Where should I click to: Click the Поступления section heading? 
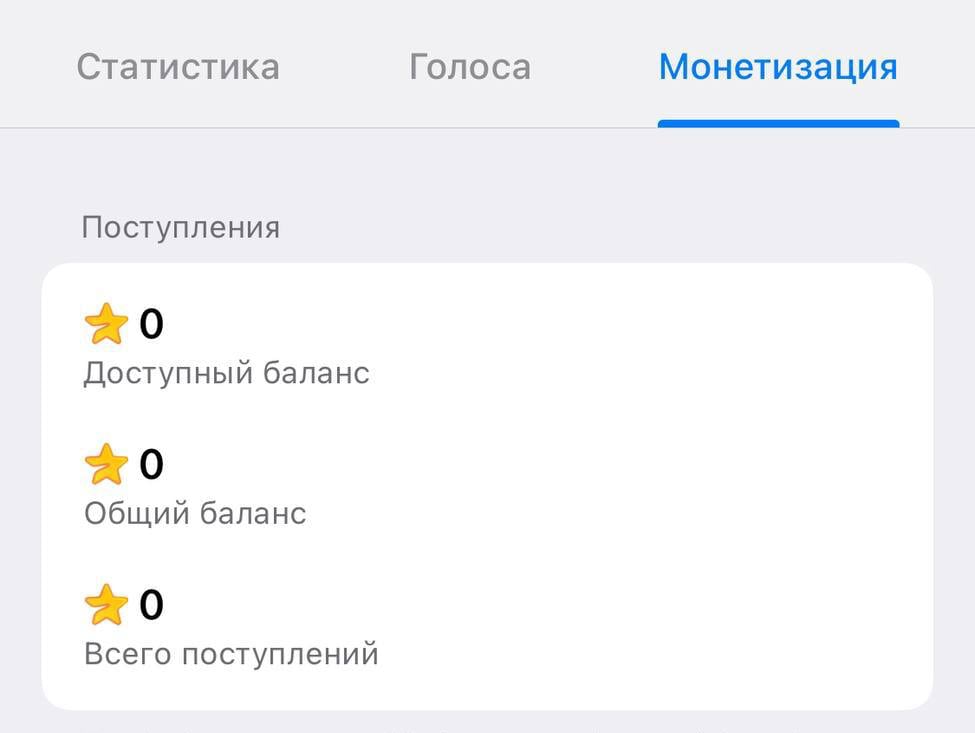coord(180,228)
